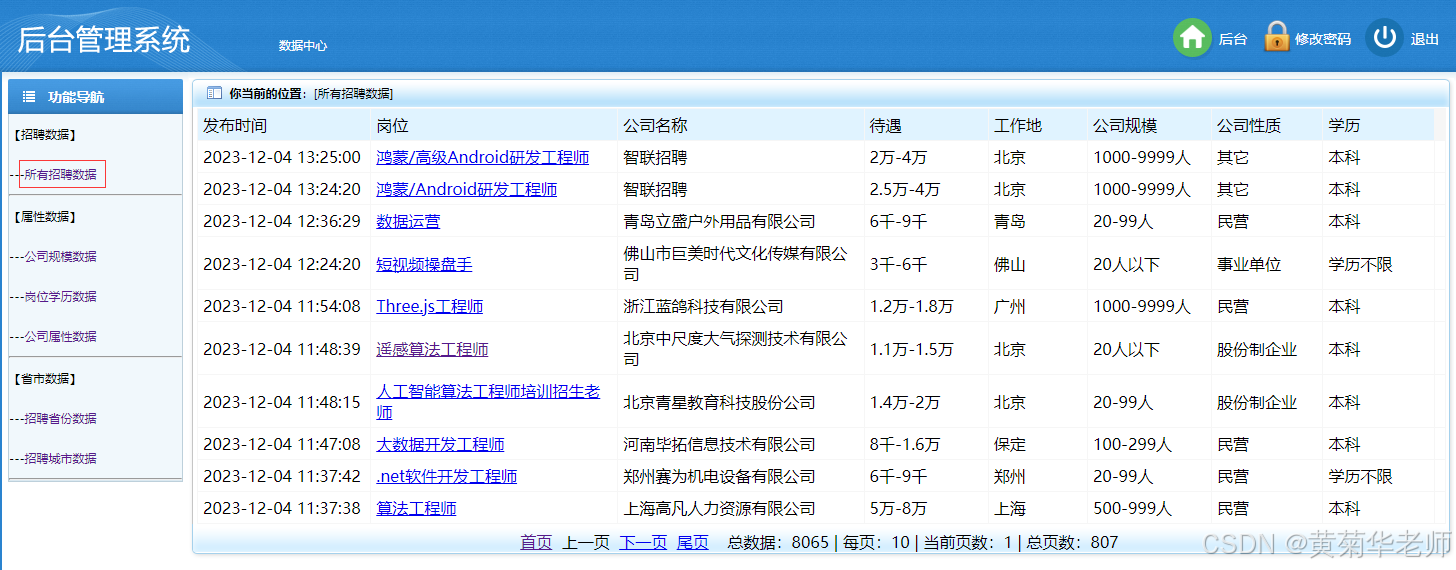Open the 修改密码 link
The width and height of the screenshot is (1456, 570).
(x=1323, y=39)
